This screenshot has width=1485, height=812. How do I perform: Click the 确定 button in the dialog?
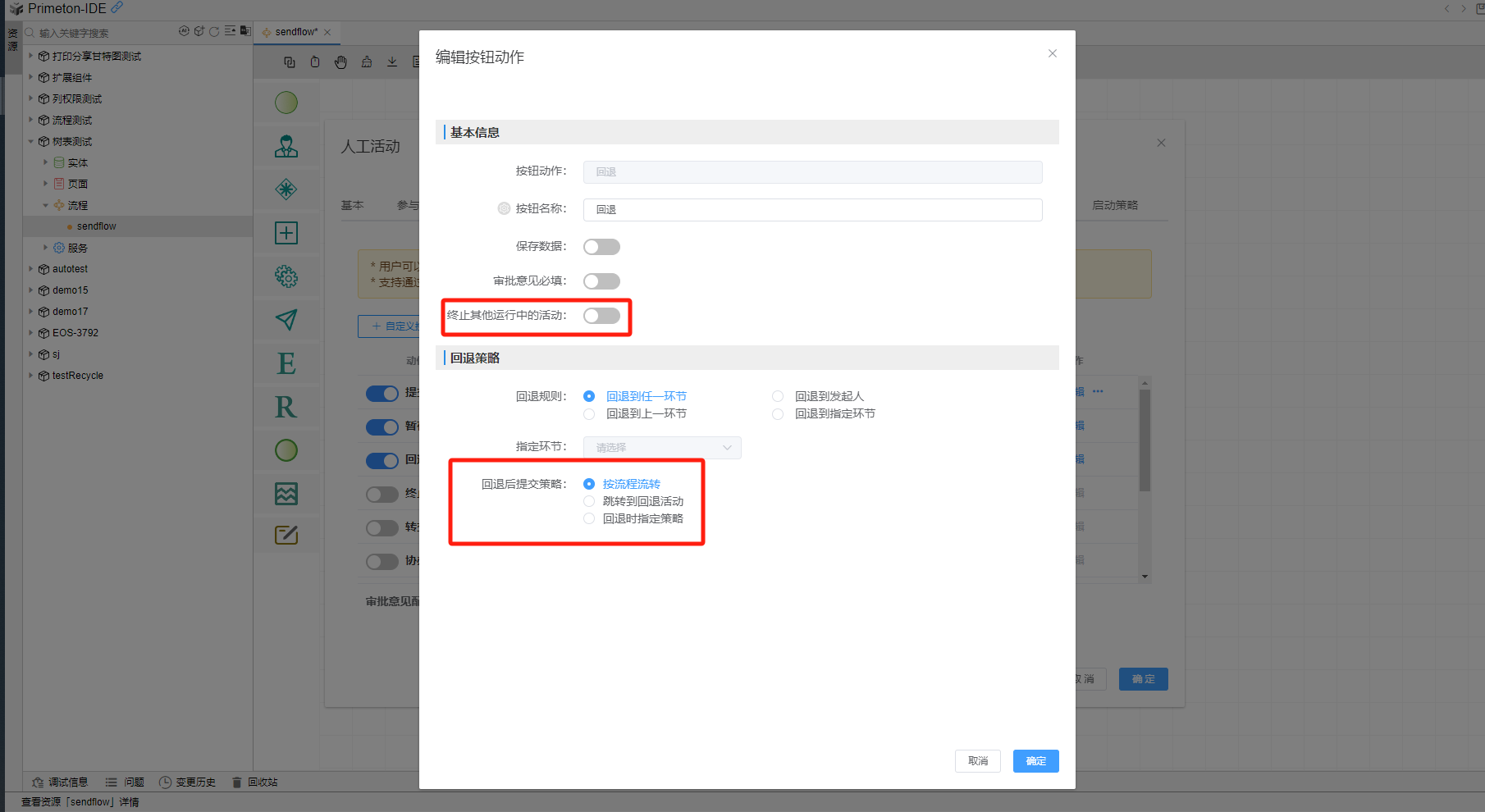click(1035, 761)
